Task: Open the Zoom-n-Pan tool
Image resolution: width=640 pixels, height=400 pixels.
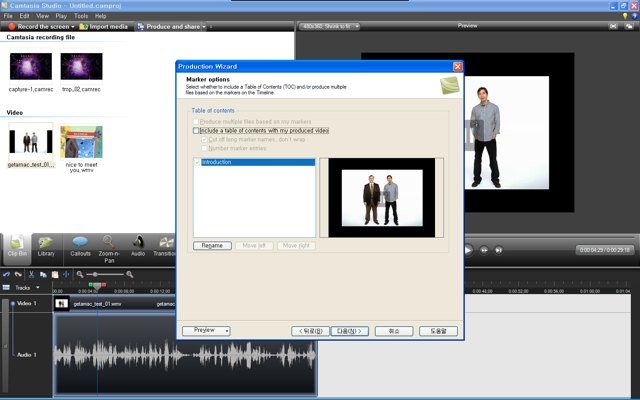Action: click(x=109, y=249)
